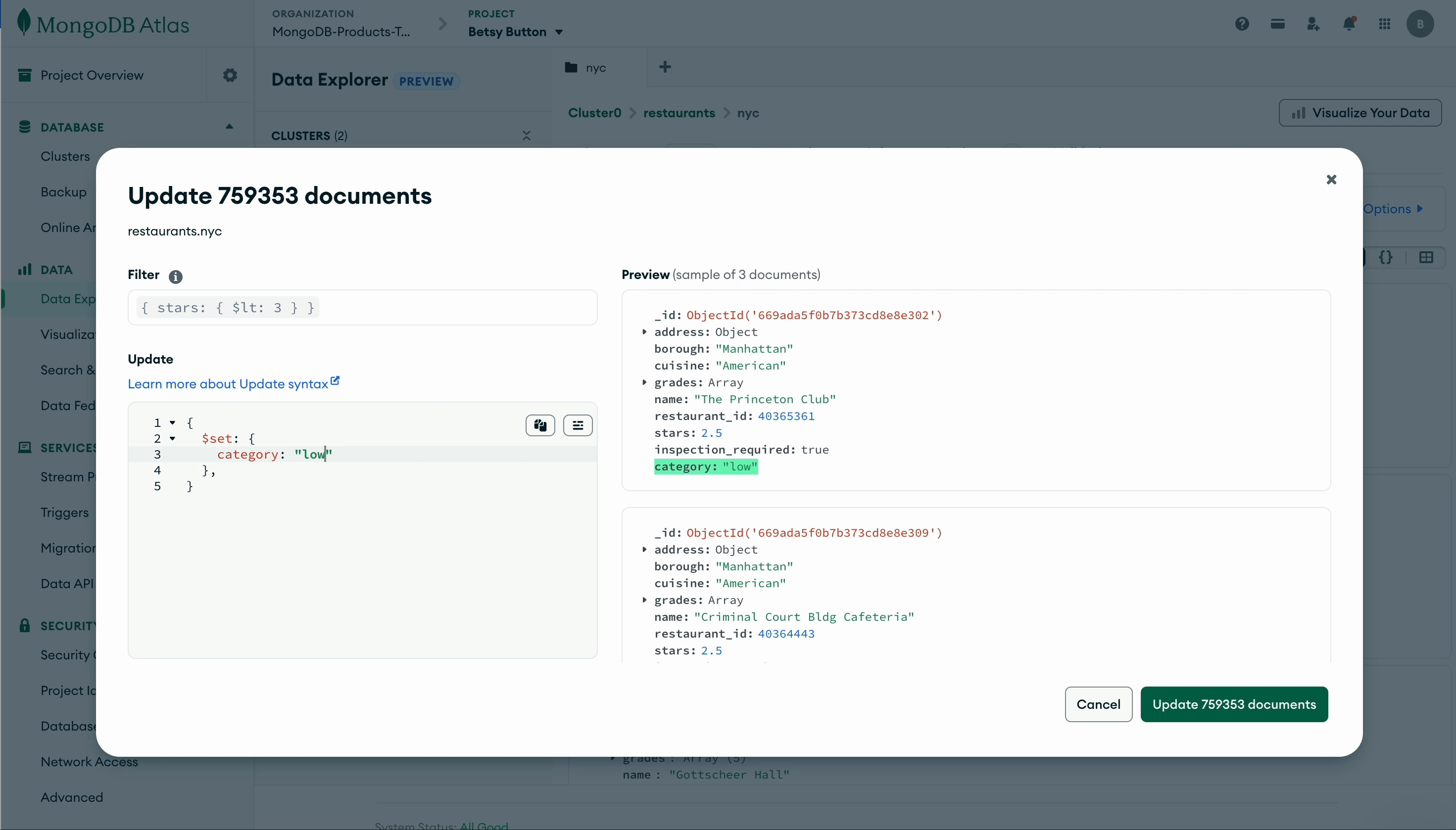Select the nyc collection tab
Viewport: 1456px width, 830px height.
tap(594, 67)
